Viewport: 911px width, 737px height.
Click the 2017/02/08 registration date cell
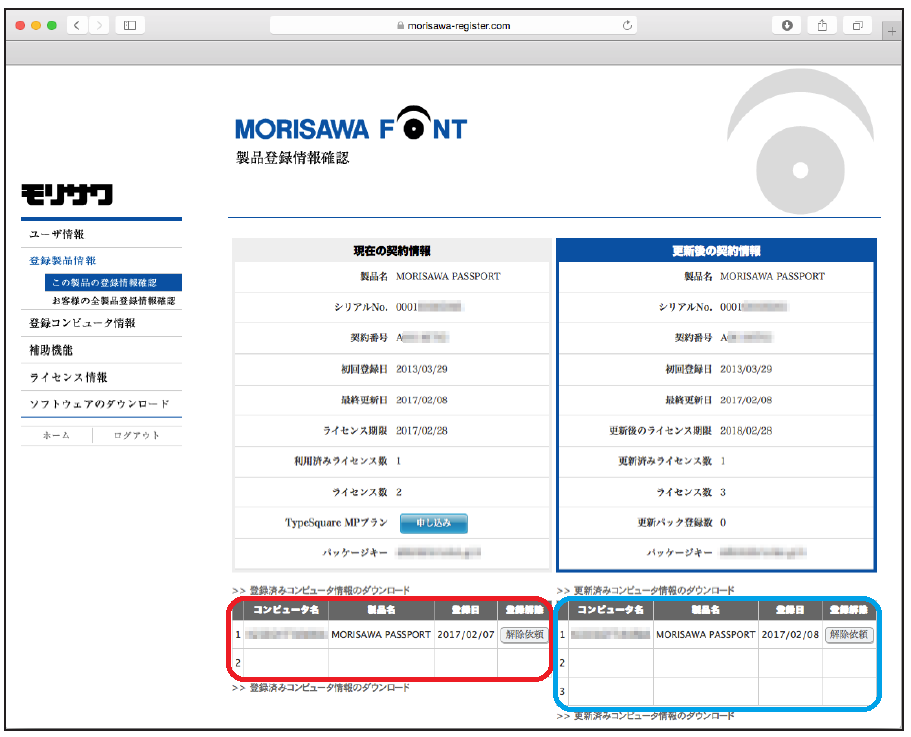click(x=790, y=634)
